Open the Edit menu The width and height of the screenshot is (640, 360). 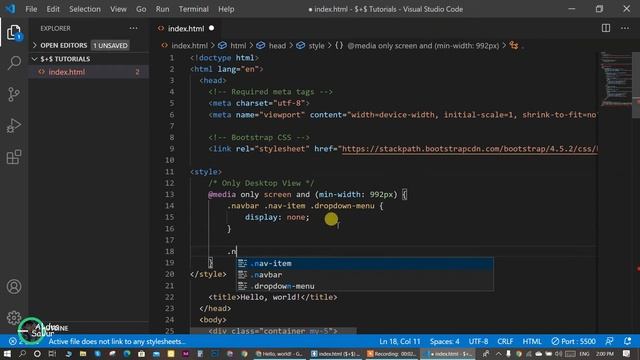point(53,9)
